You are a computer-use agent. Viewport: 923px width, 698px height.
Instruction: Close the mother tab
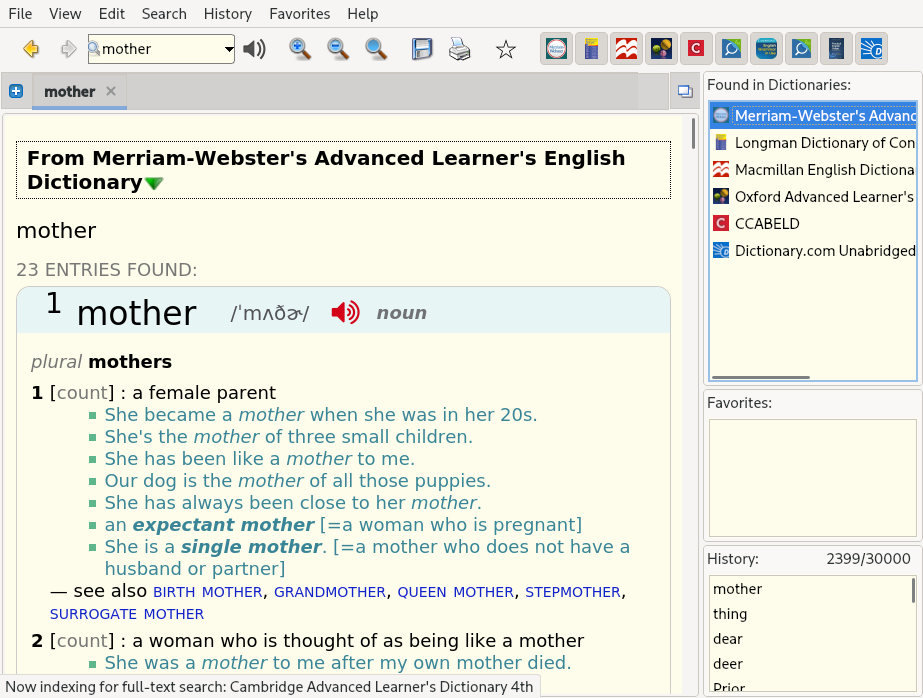point(111,91)
